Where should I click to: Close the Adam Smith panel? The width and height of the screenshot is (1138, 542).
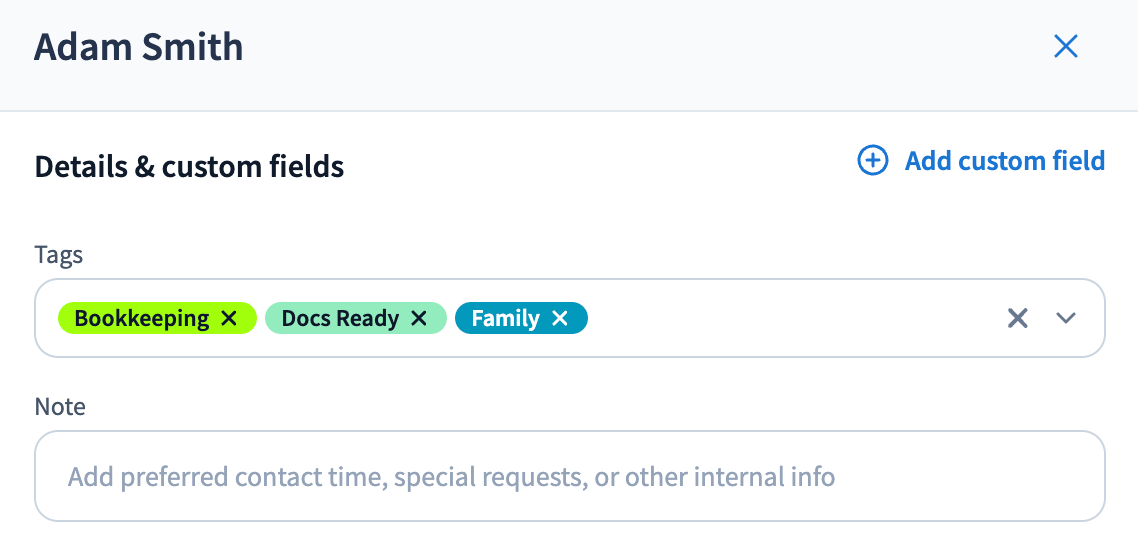(1065, 47)
